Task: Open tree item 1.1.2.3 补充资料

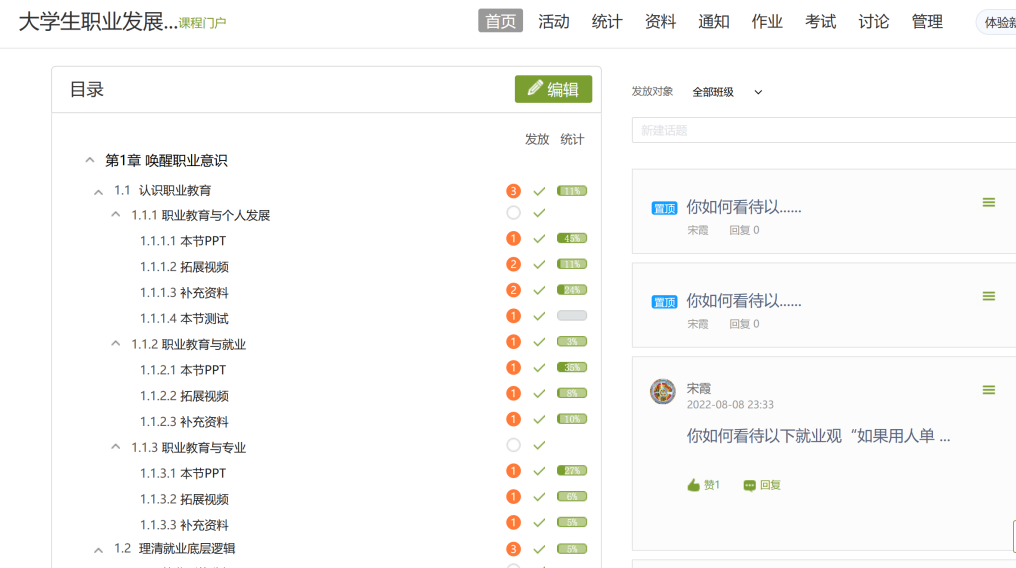Action: 184,422
